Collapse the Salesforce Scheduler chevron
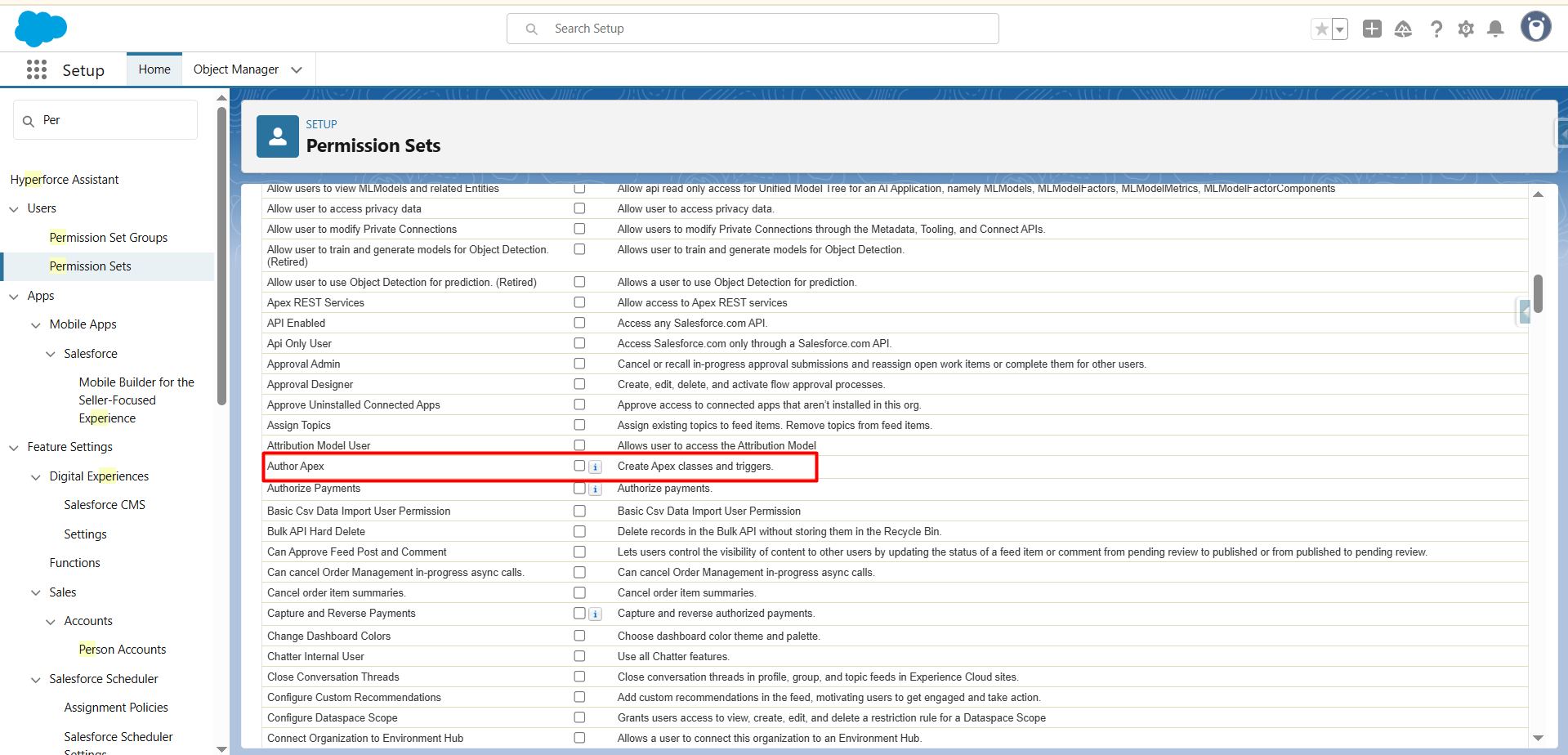 click(x=36, y=680)
